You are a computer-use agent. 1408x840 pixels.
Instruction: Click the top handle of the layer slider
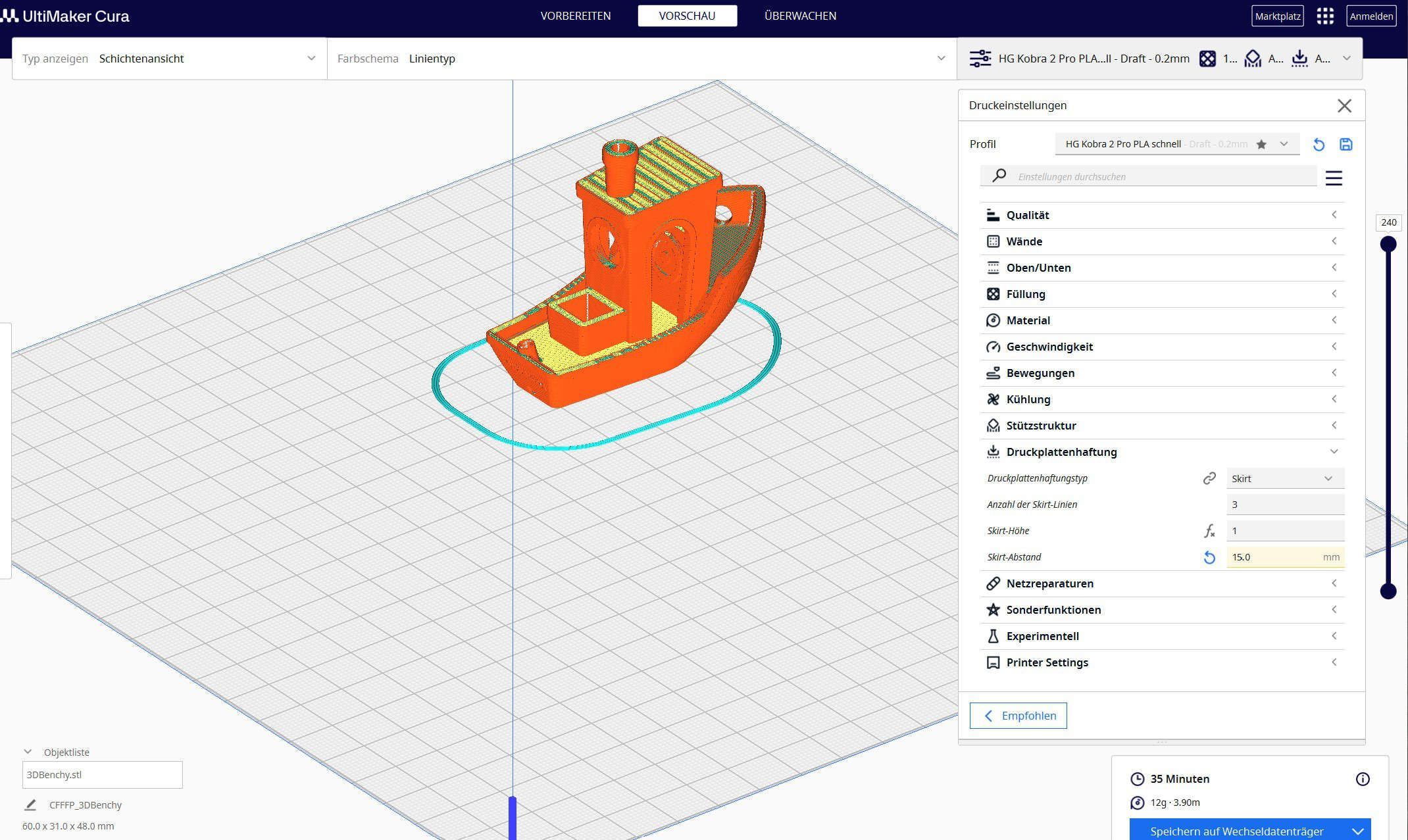(x=1388, y=244)
